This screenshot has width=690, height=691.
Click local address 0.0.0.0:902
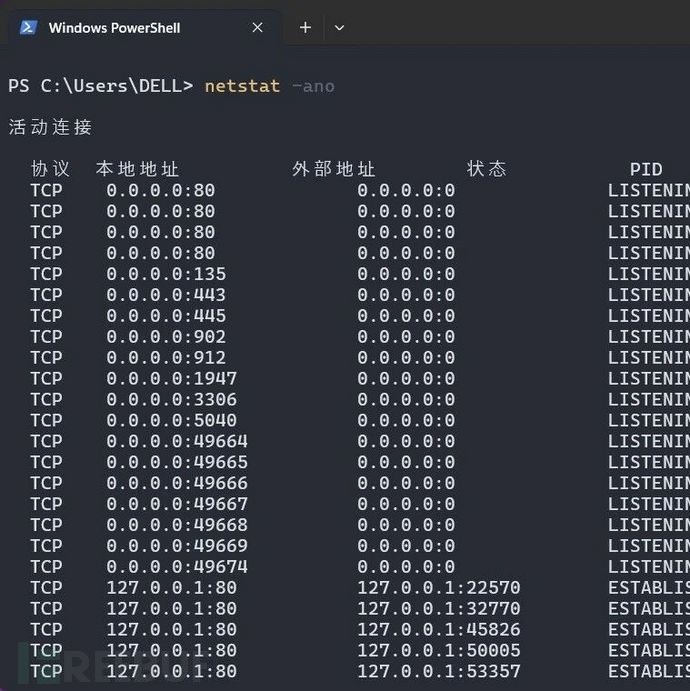pyautogui.click(x=166, y=337)
